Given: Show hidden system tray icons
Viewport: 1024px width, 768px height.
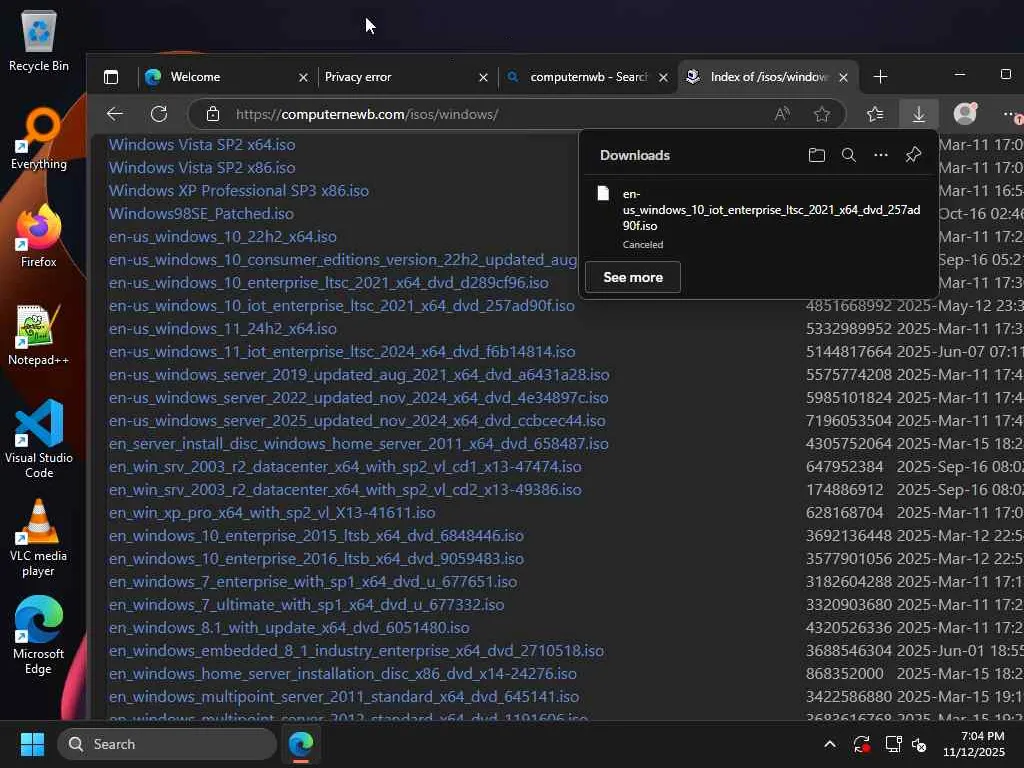Looking at the screenshot, I should pyautogui.click(x=829, y=744).
